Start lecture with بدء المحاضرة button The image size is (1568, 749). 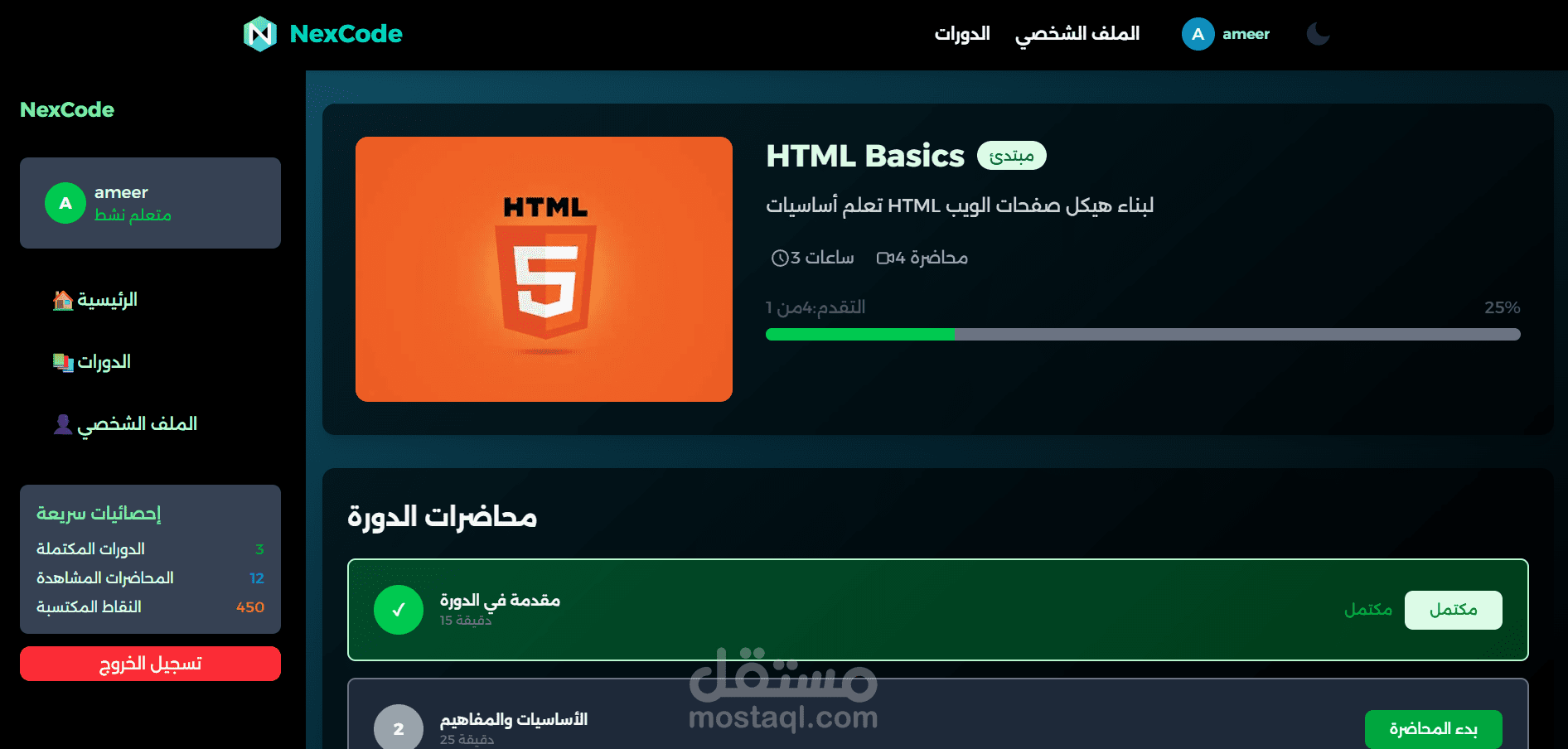[x=1433, y=729]
